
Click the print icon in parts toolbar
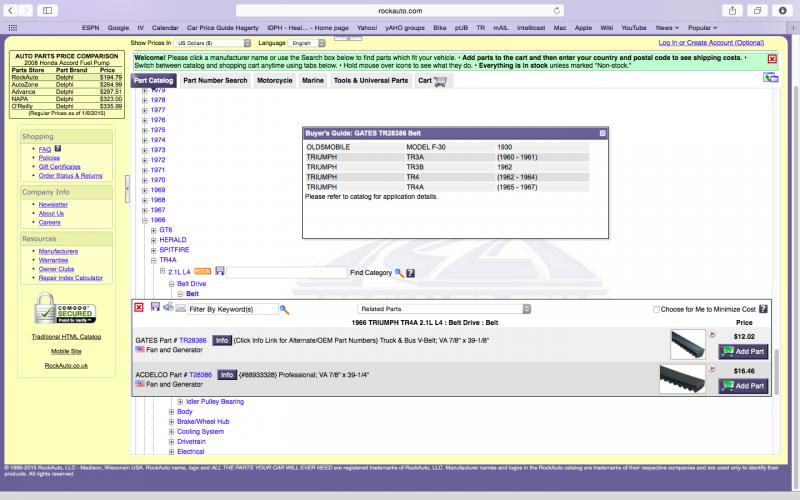[x=167, y=309]
